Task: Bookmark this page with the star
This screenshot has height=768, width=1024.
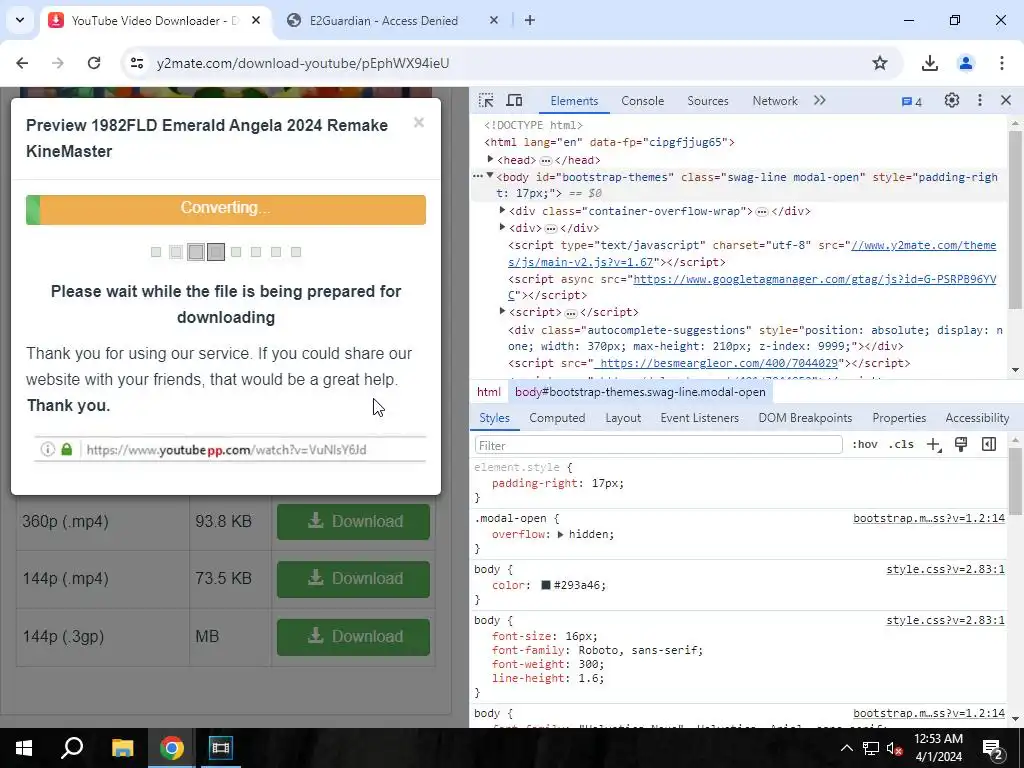Action: [880, 63]
